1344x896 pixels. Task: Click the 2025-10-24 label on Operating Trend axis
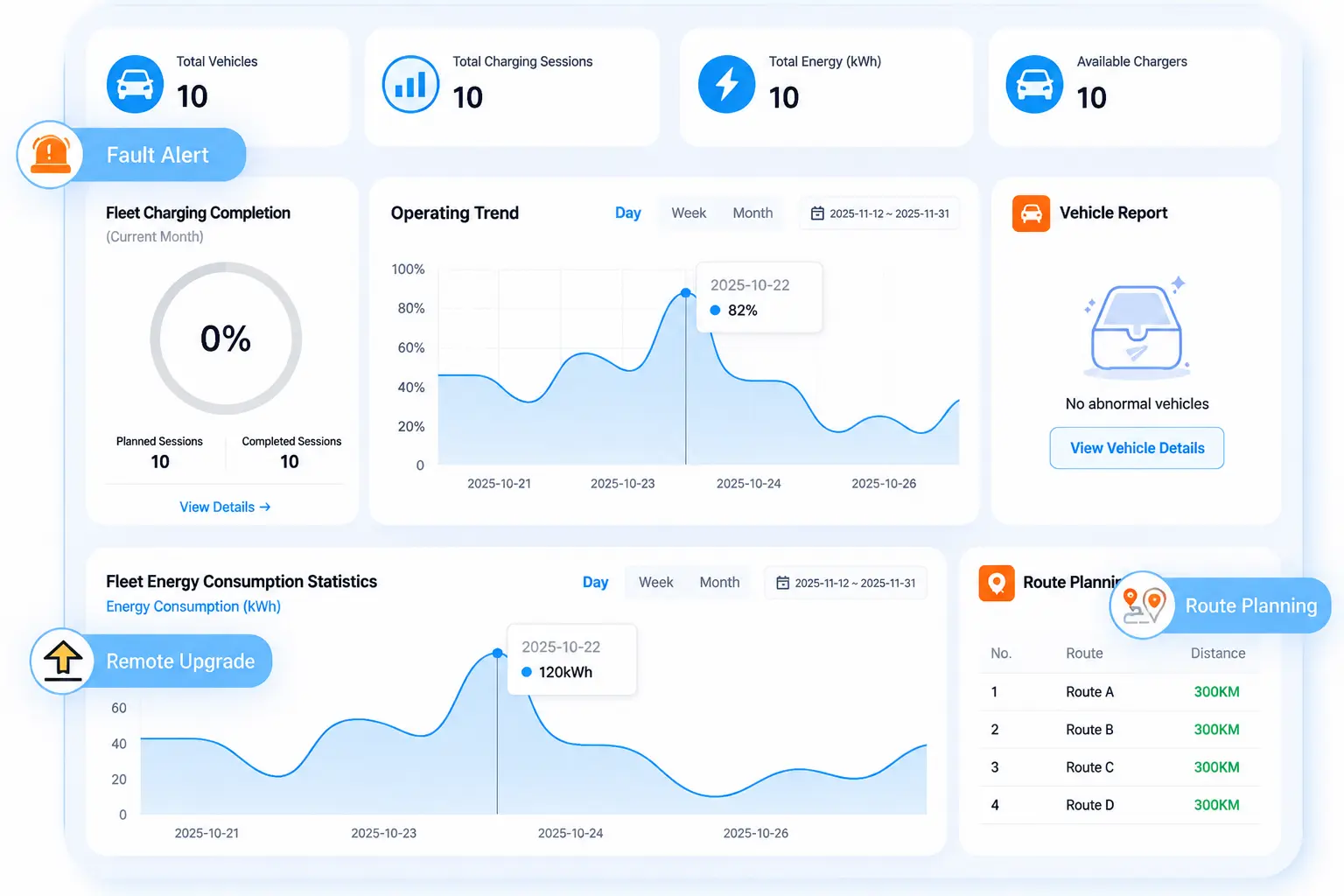click(749, 484)
